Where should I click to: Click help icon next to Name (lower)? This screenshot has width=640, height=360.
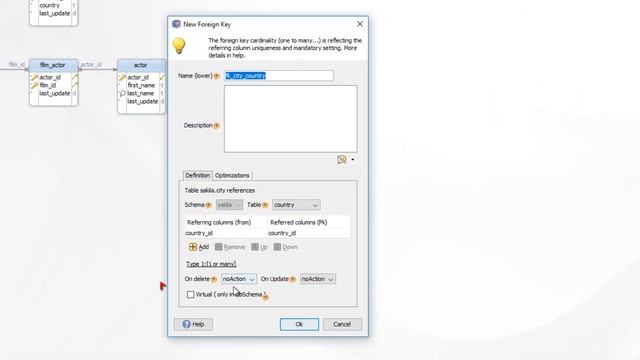pyautogui.click(x=217, y=76)
